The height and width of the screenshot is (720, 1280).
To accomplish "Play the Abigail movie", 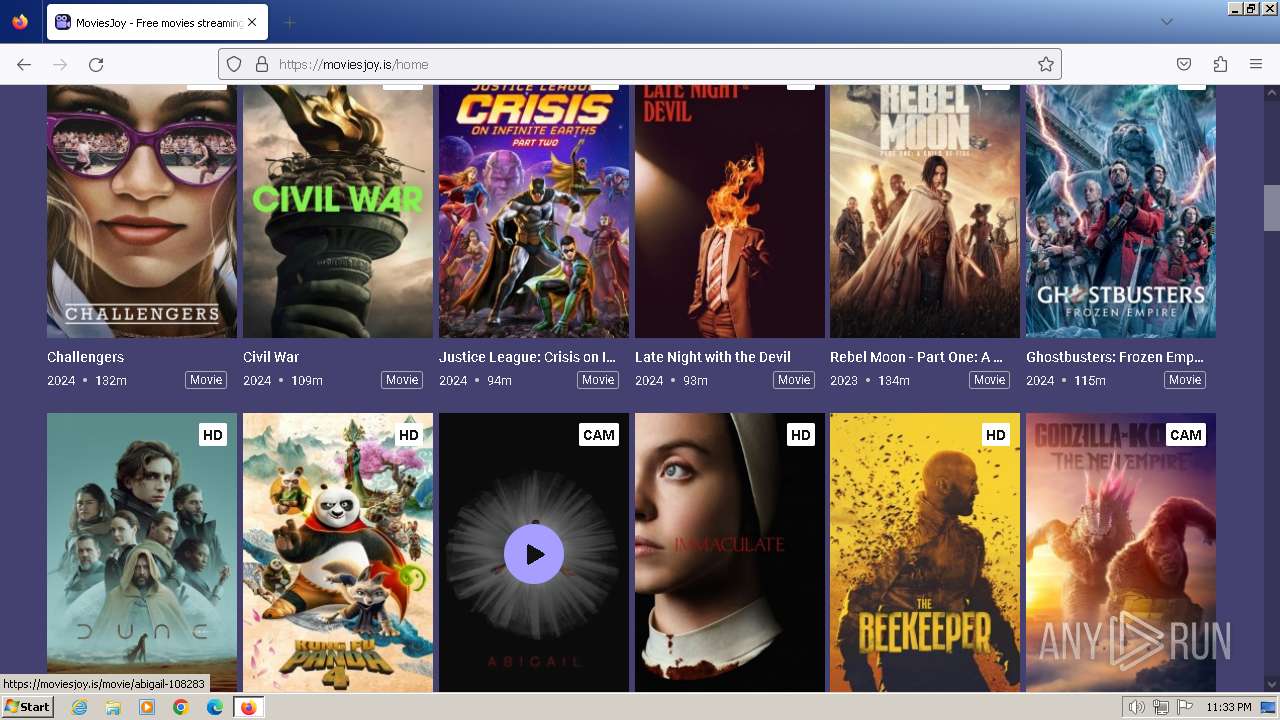I will (534, 554).
